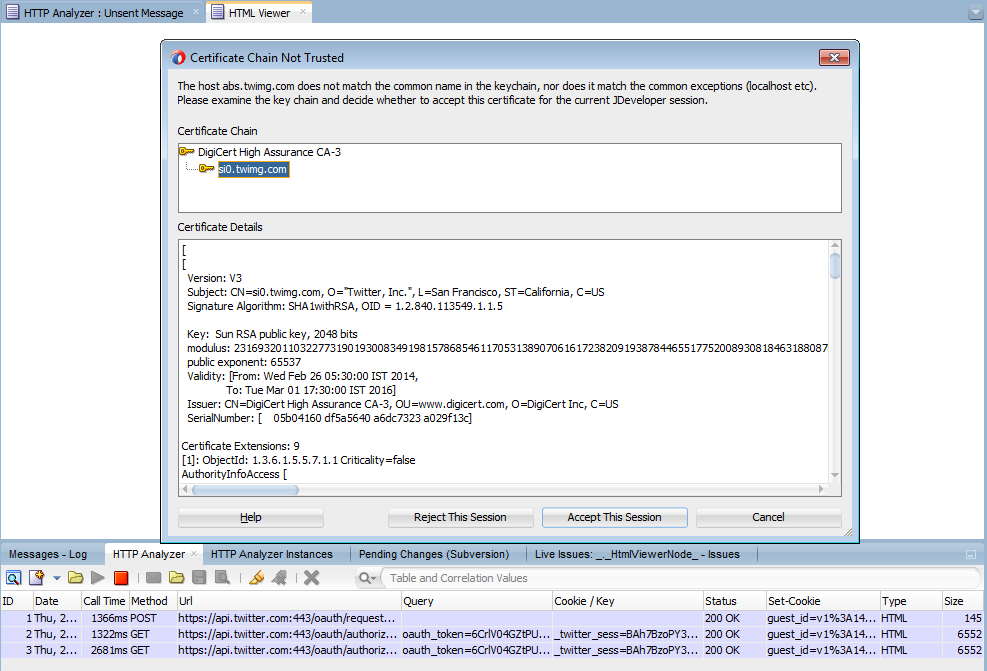Select the GET row with 2681ms call time

[x=492, y=650]
